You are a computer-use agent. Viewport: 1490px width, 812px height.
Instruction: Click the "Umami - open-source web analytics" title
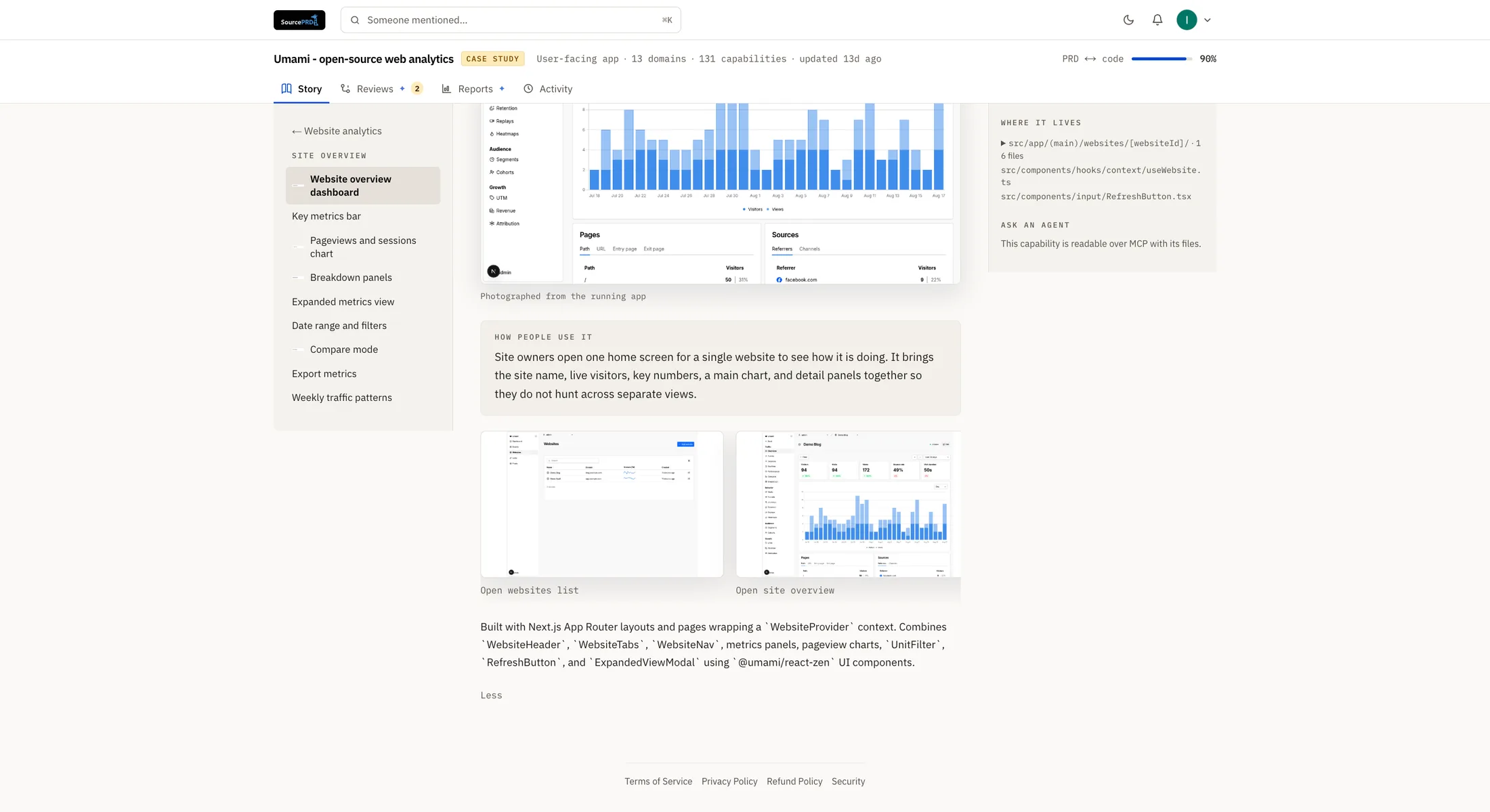point(364,59)
